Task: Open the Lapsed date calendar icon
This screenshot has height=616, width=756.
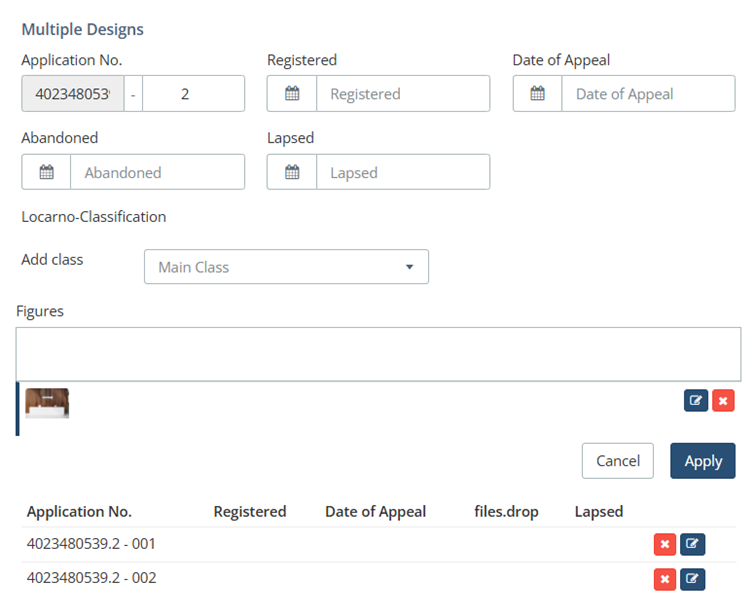Action: (292, 172)
